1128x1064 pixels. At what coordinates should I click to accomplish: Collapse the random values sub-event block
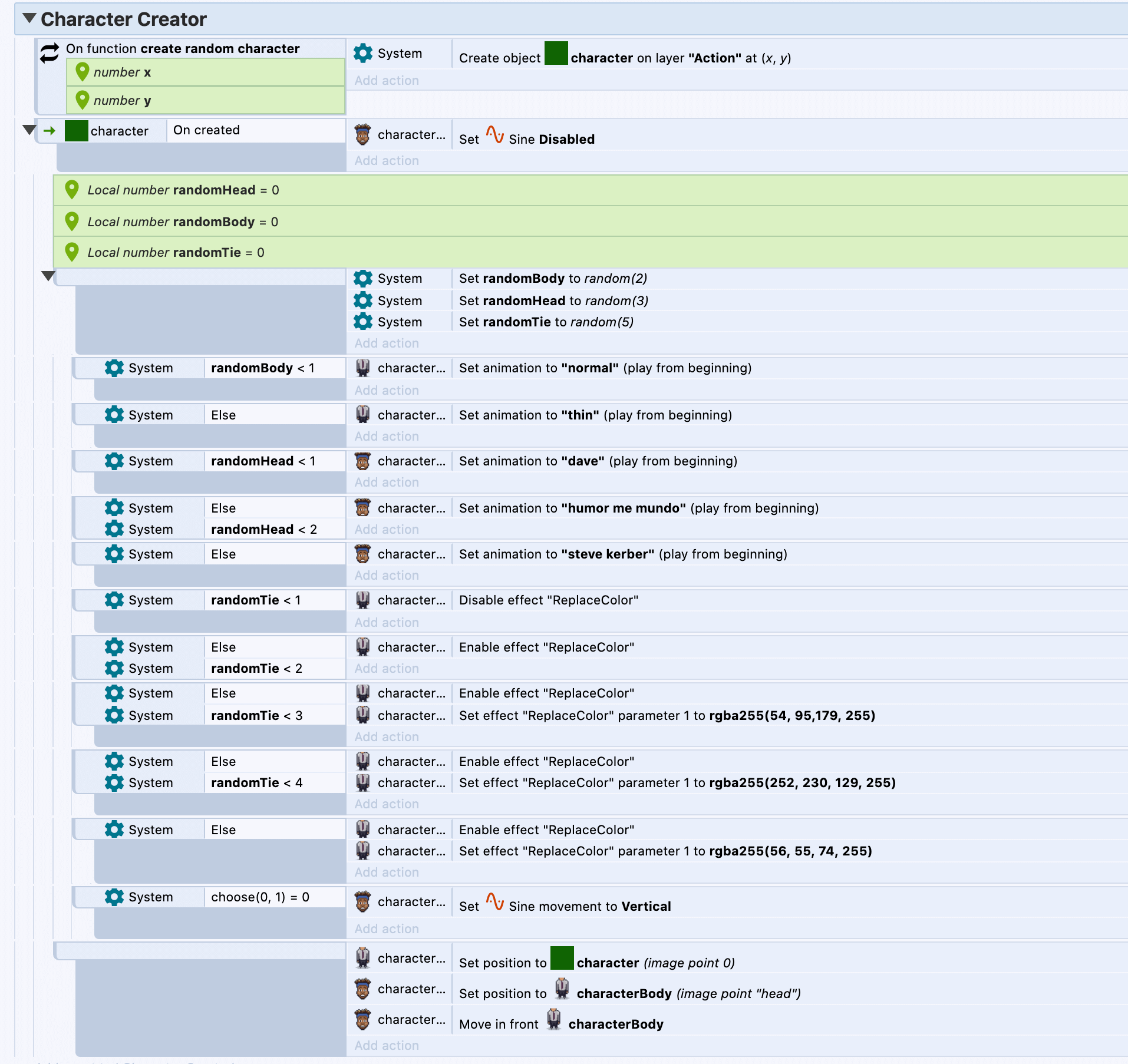click(x=48, y=276)
